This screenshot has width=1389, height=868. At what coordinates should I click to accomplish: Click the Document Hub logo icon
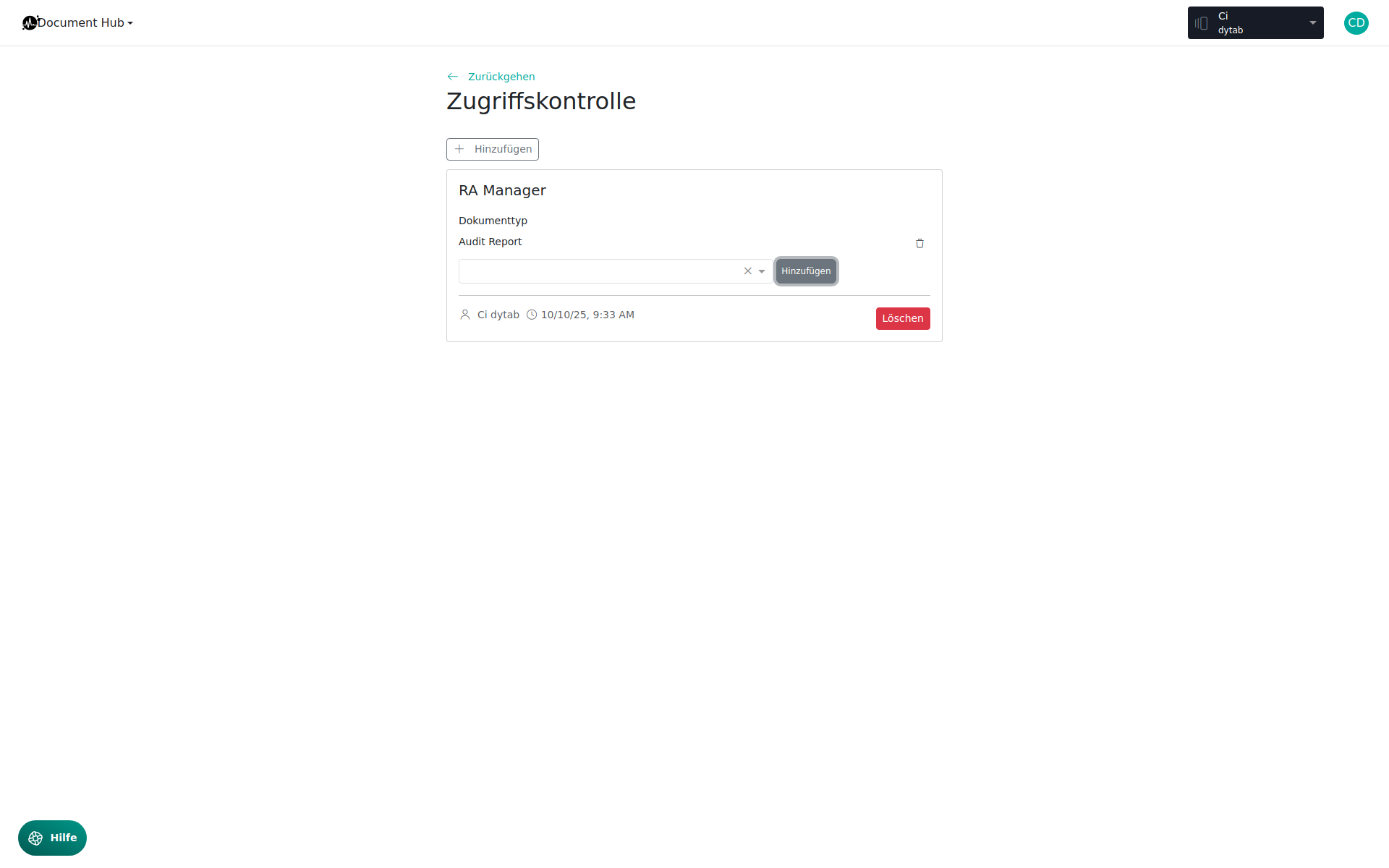point(30,23)
